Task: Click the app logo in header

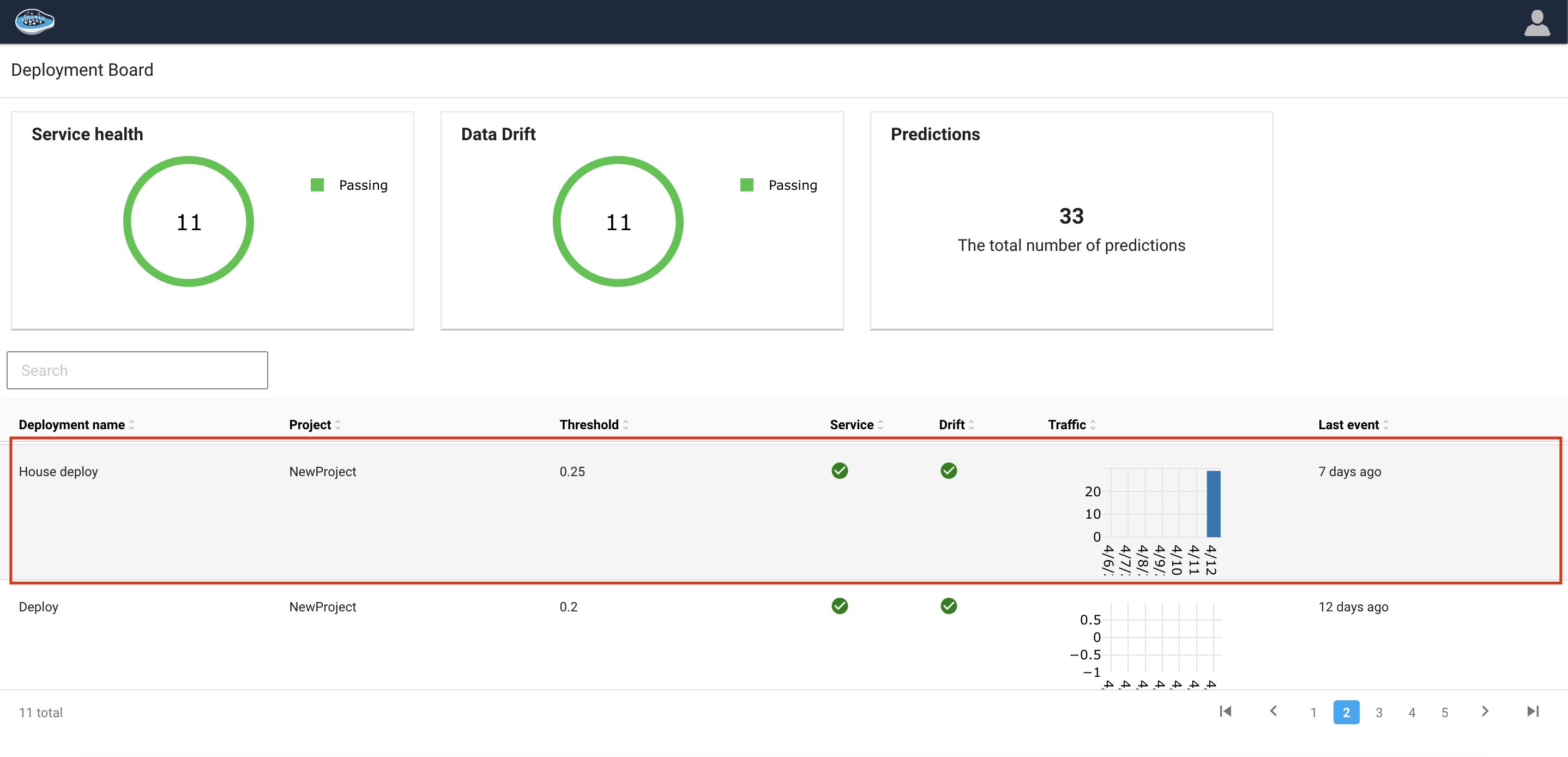Action: pos(34,22)
